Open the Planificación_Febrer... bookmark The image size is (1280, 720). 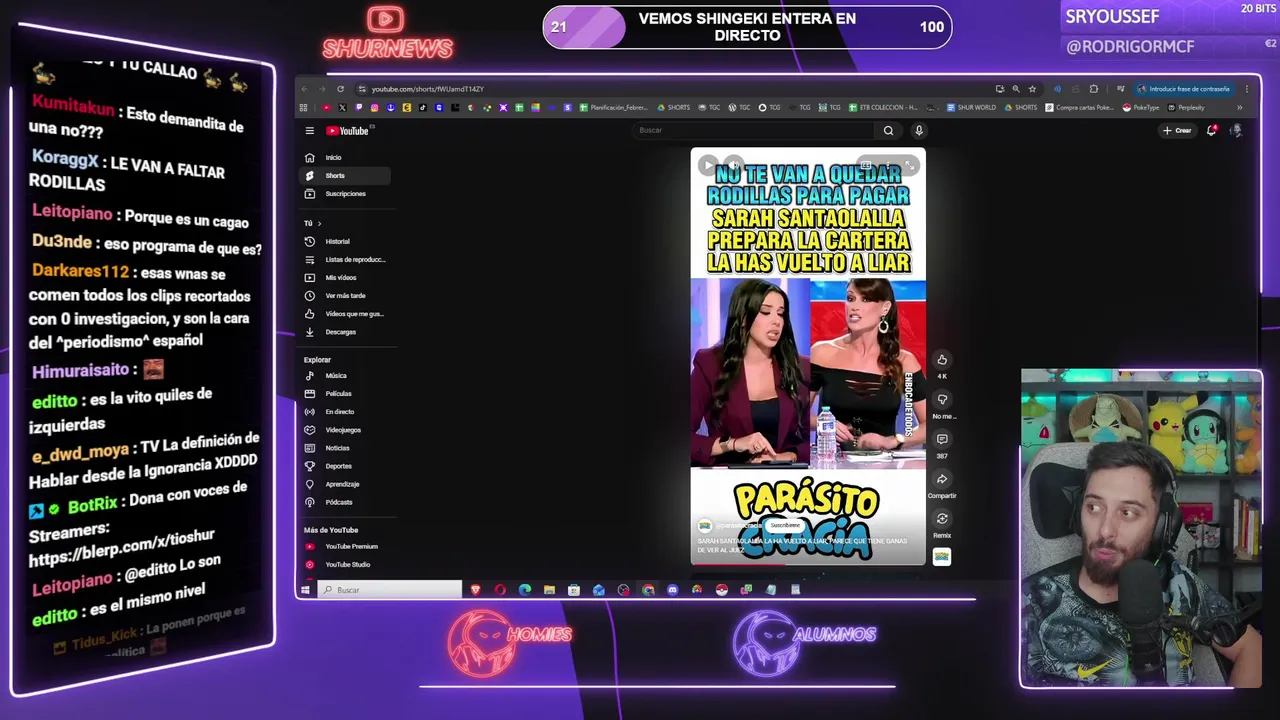(x=614, y=107)
